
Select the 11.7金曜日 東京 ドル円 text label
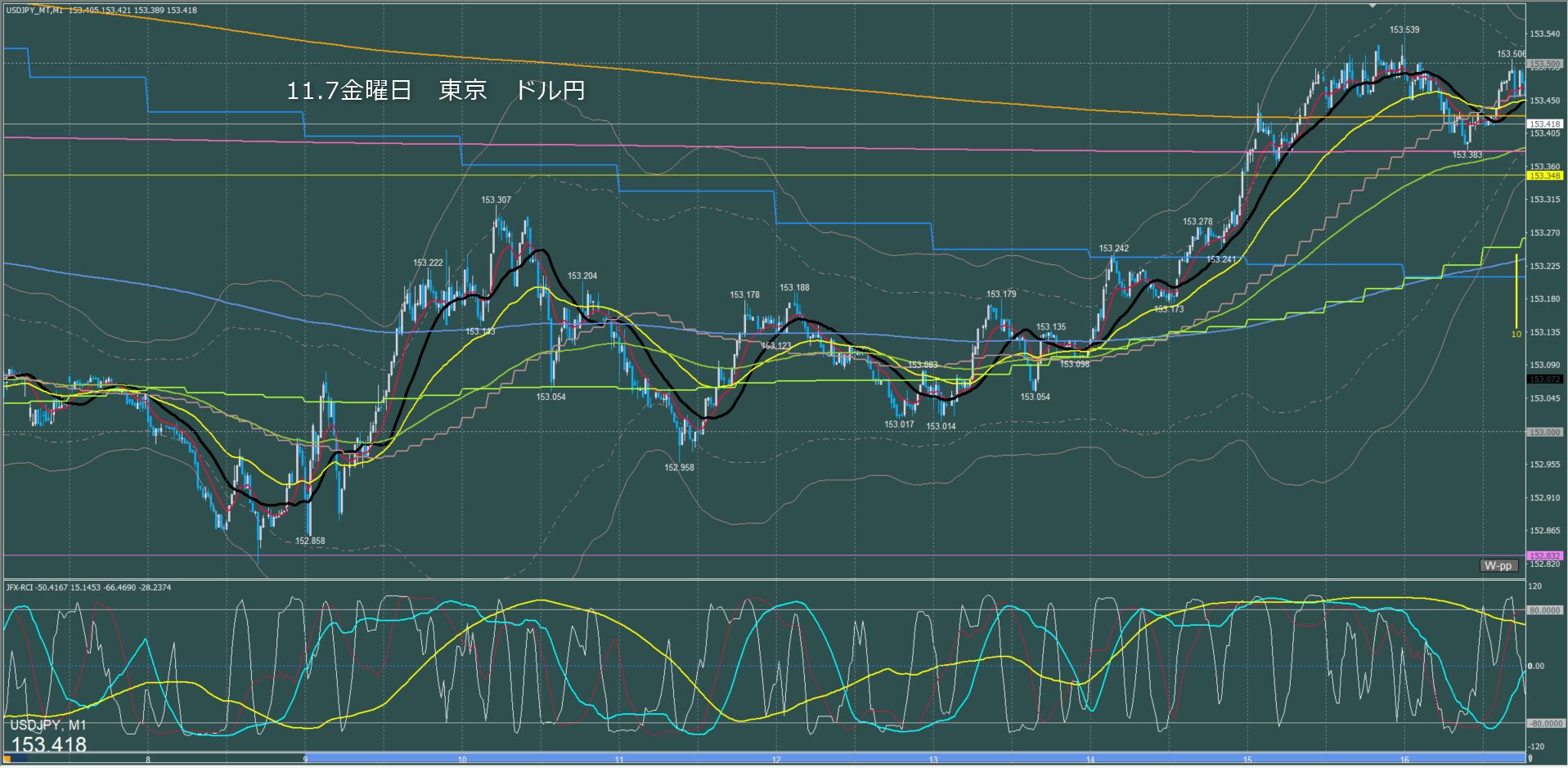[x=435, y=90]
